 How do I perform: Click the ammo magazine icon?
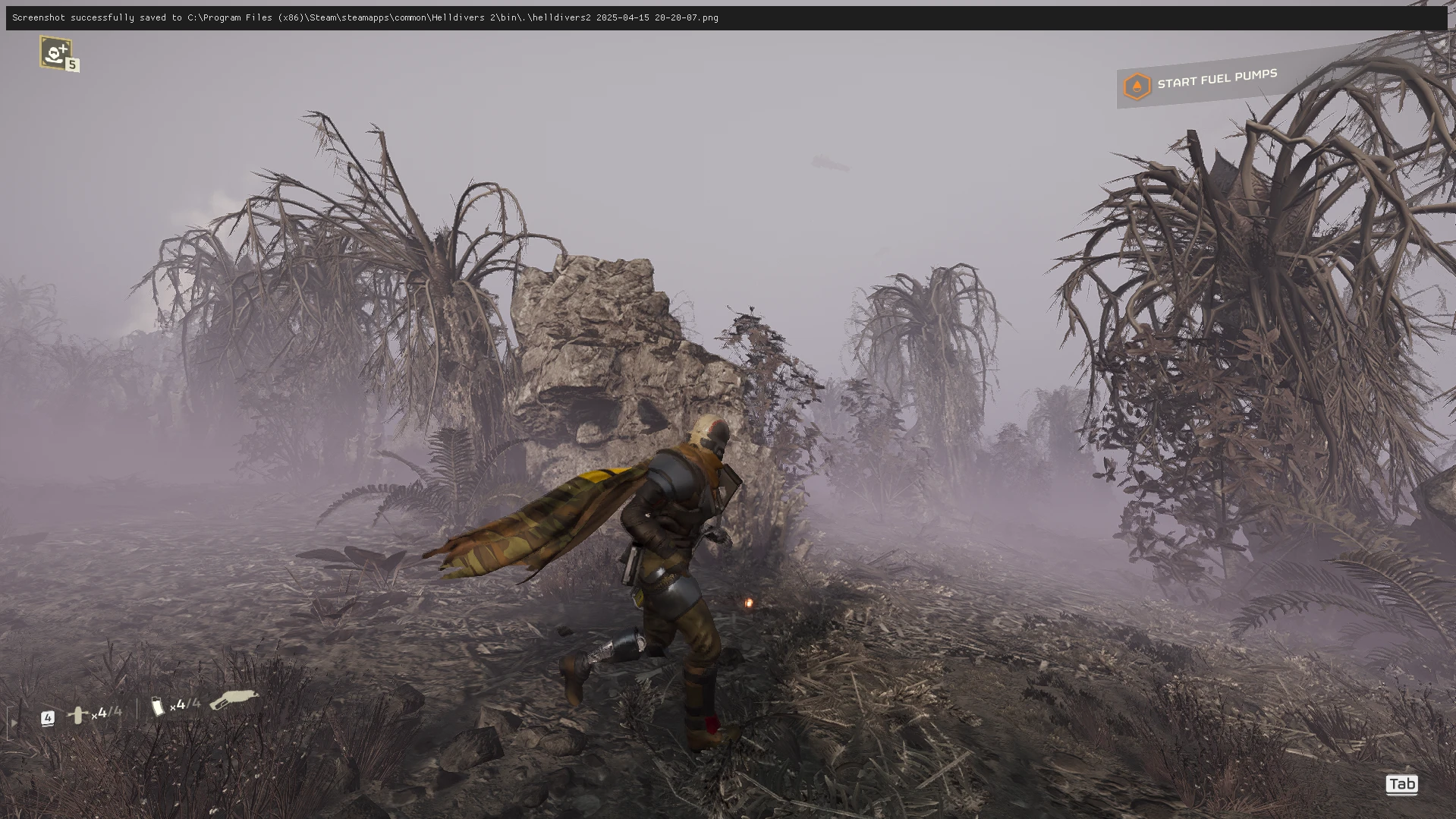pos(158,707)
